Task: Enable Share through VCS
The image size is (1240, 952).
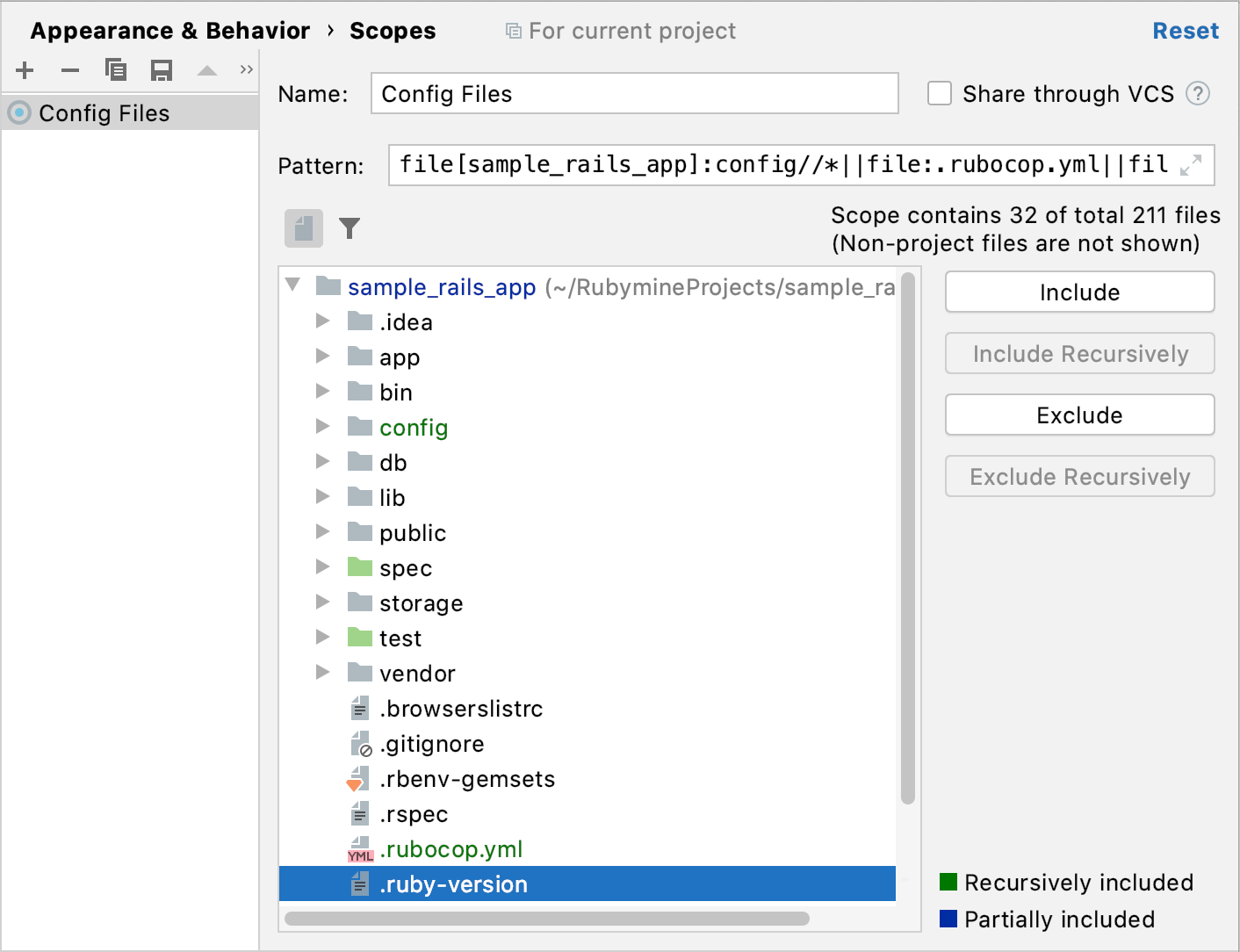Action: tap(940, 93)
